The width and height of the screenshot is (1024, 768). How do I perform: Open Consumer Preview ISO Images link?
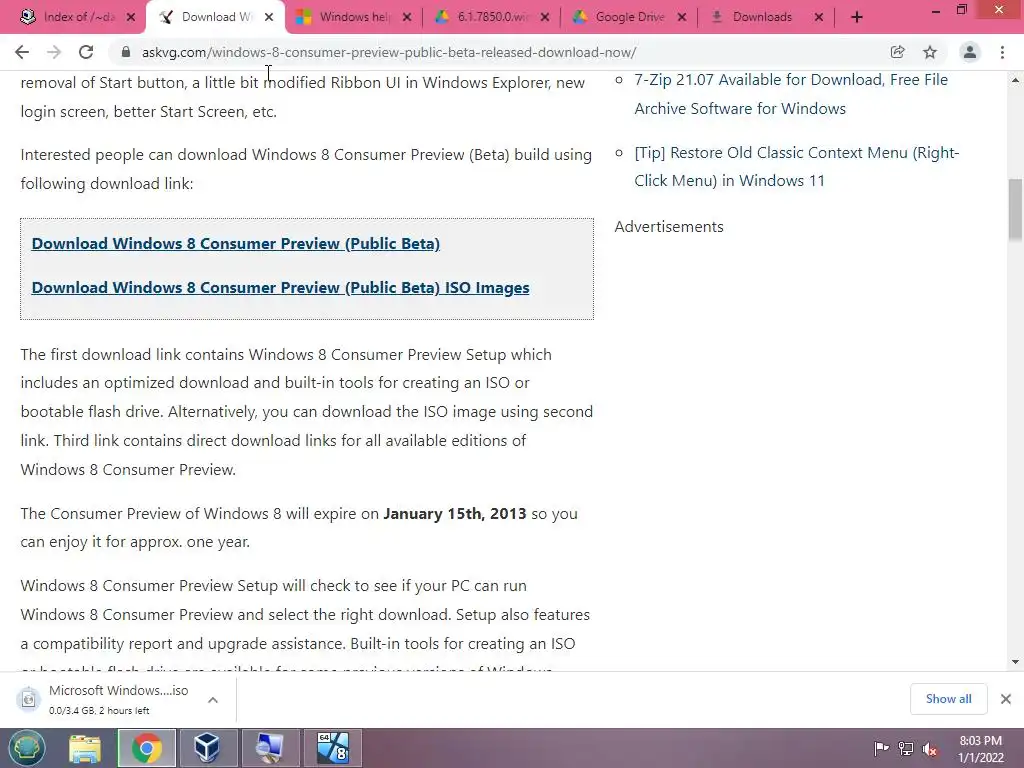coord(280,288)
